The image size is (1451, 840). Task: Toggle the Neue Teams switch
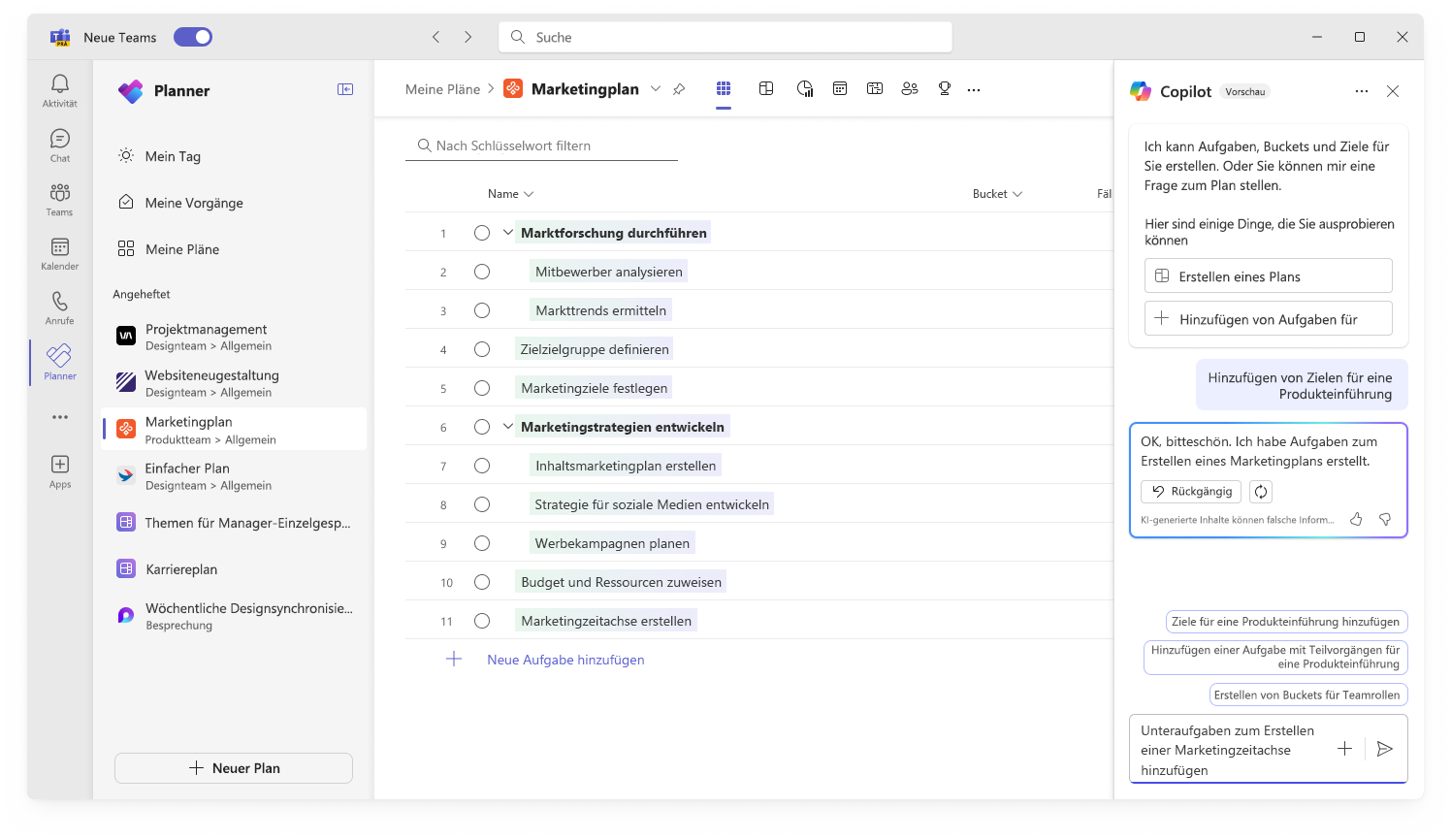(193, 37)
